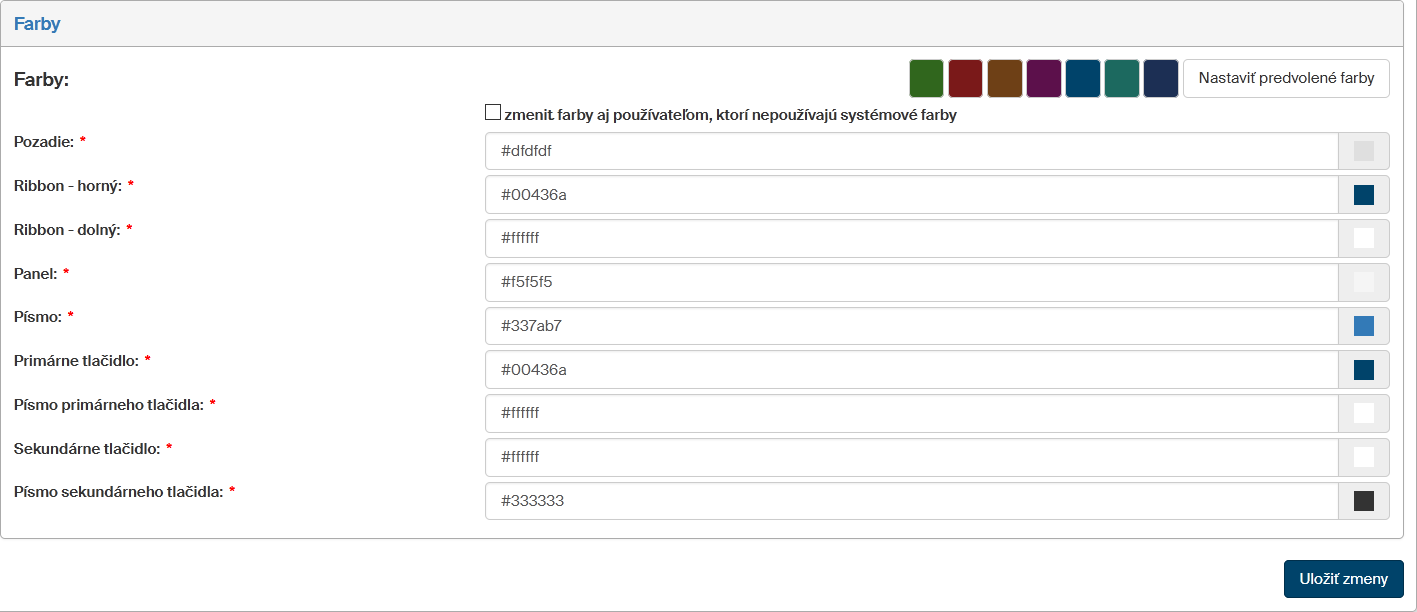Screen dimensions: 1417x612
Task: Click the Pozadie hex value field
Action: pos(911,151)
